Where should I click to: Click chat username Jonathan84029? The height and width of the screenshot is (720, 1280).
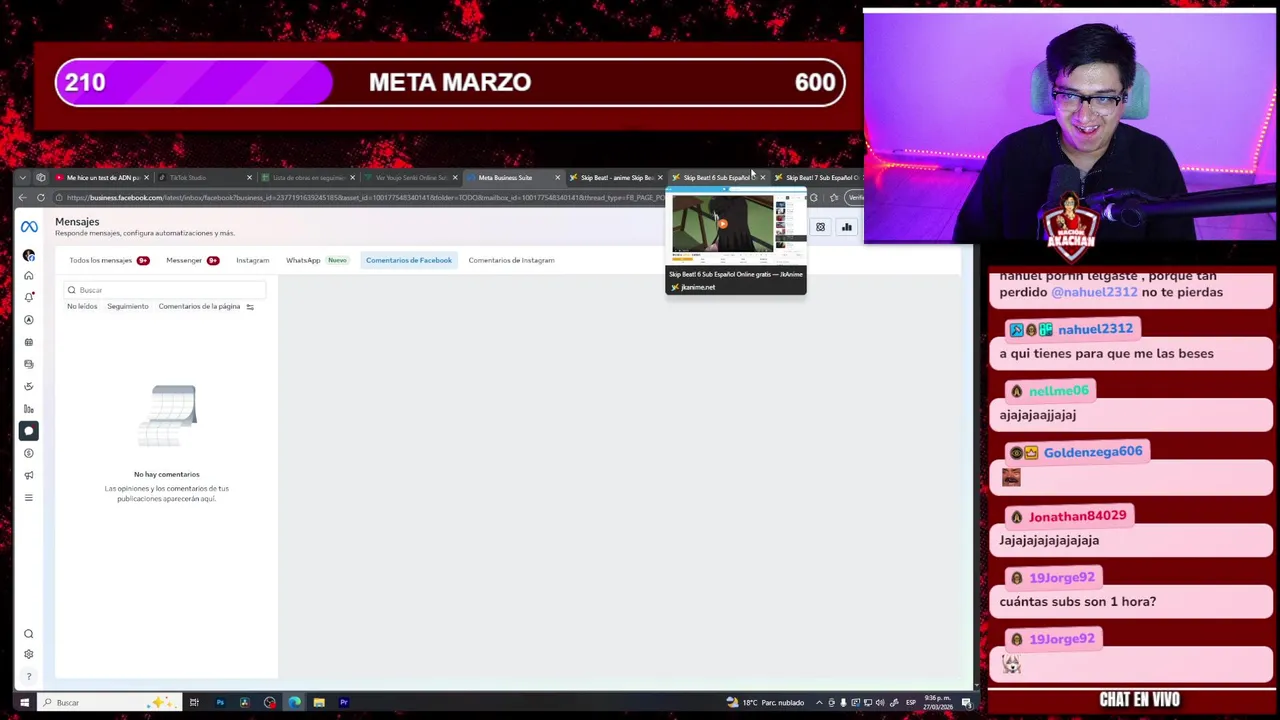click(1077, 516)
